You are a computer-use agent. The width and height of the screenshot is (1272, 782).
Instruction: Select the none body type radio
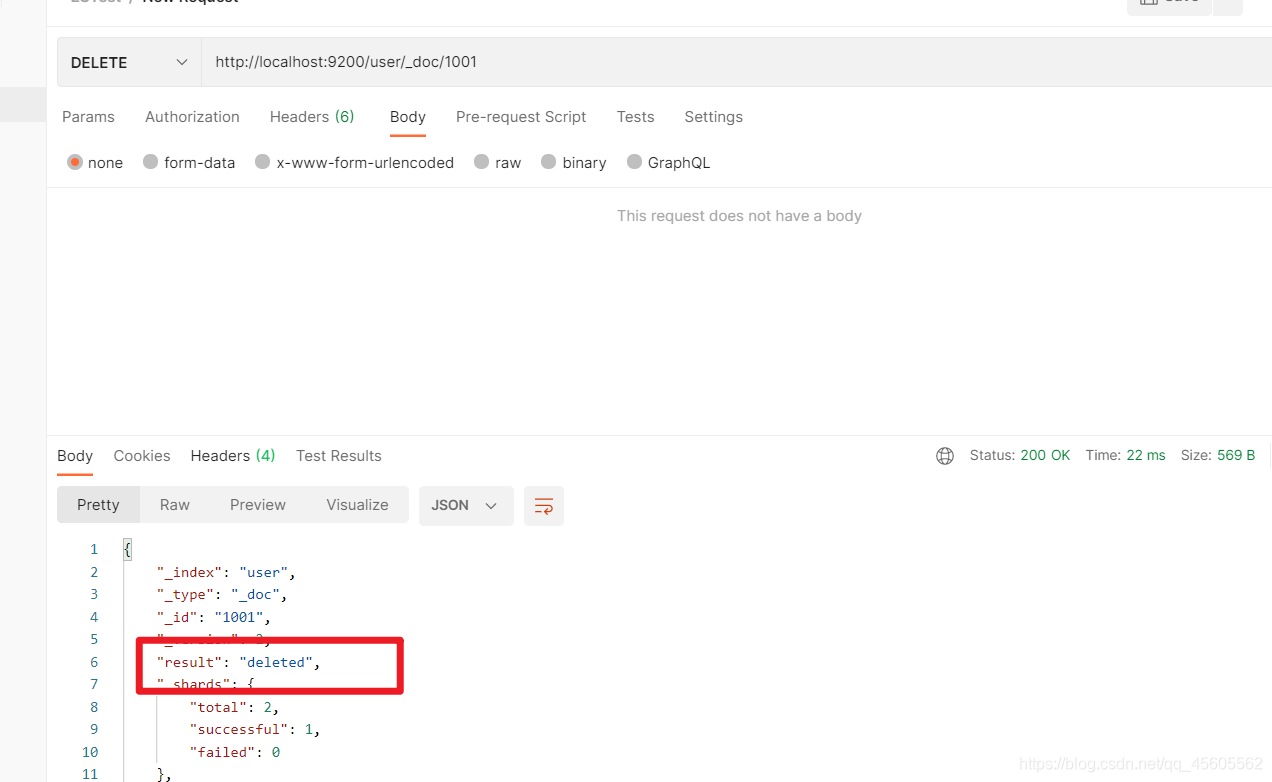point(75,162)
